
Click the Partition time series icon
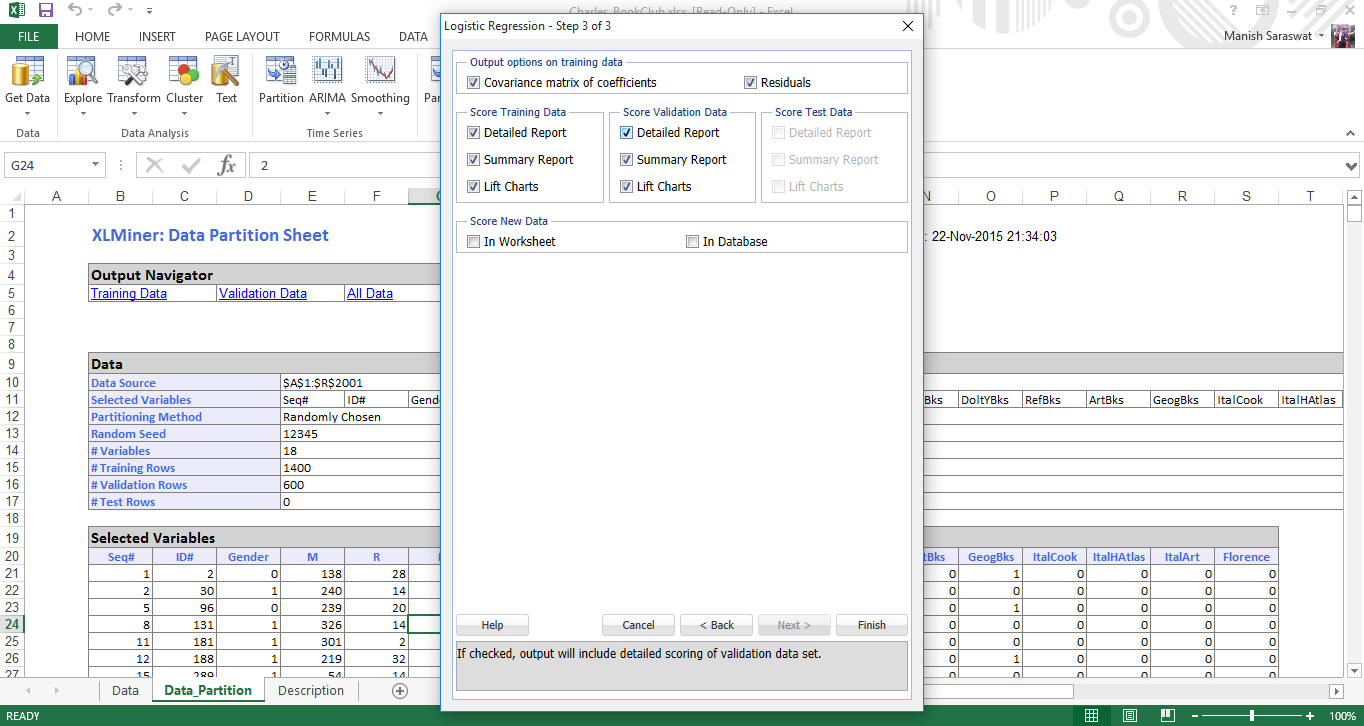coord(281,75)
